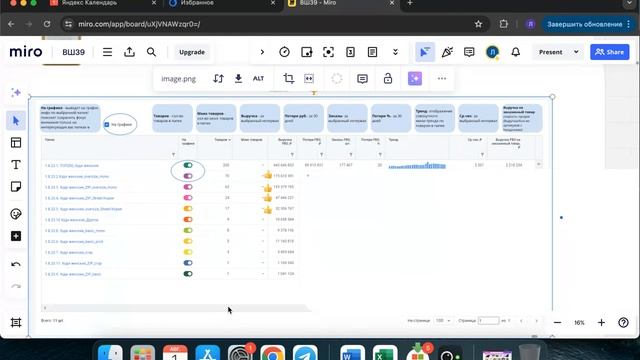Image resolution: width=640 pixels, height=360 pixels.
Task: Open help question mark icon
Action: point(623,322)
